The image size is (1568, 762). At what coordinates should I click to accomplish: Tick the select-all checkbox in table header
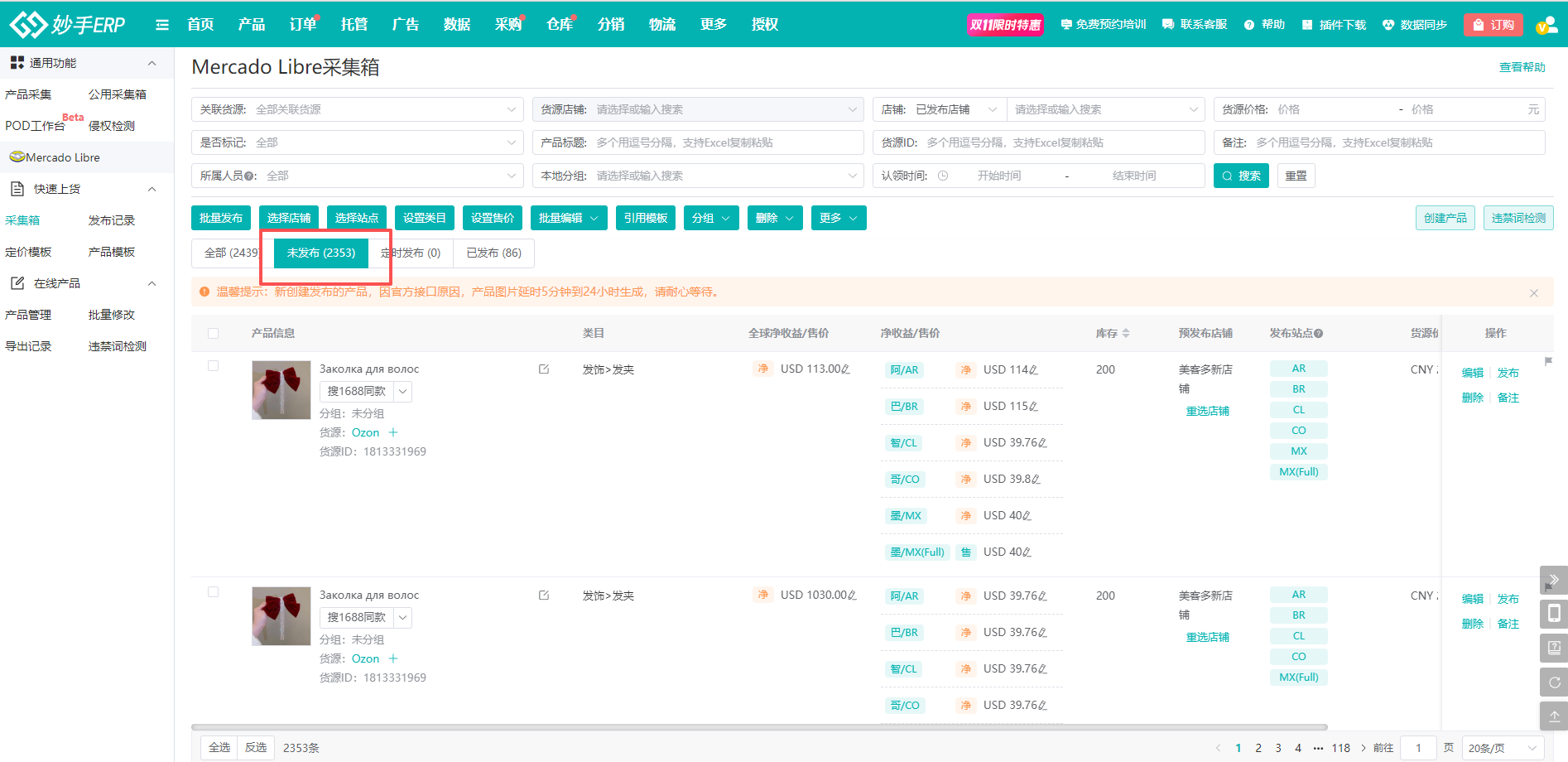point(214,334)
